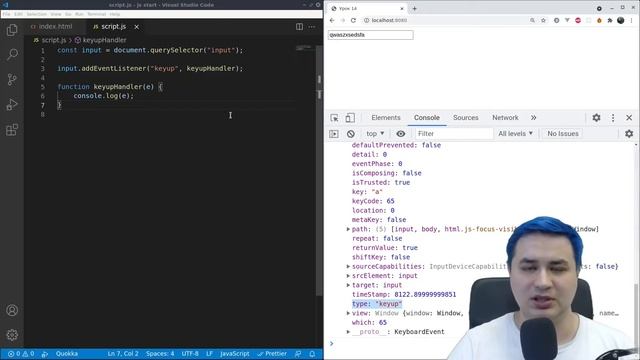
Task: Clear the console
Action: pos(351,134)
